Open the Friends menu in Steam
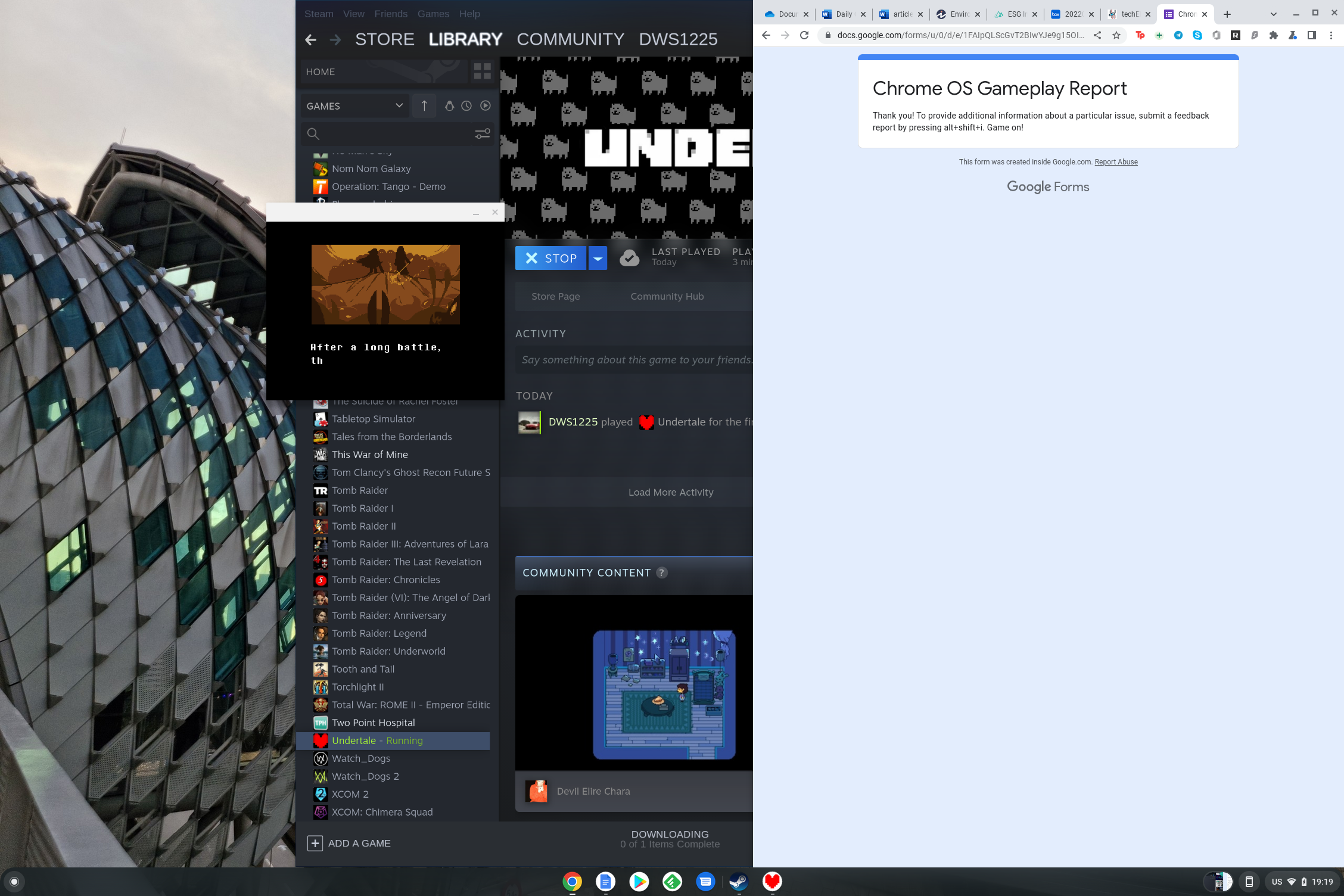1344x896 pixels. pos(390,14)
